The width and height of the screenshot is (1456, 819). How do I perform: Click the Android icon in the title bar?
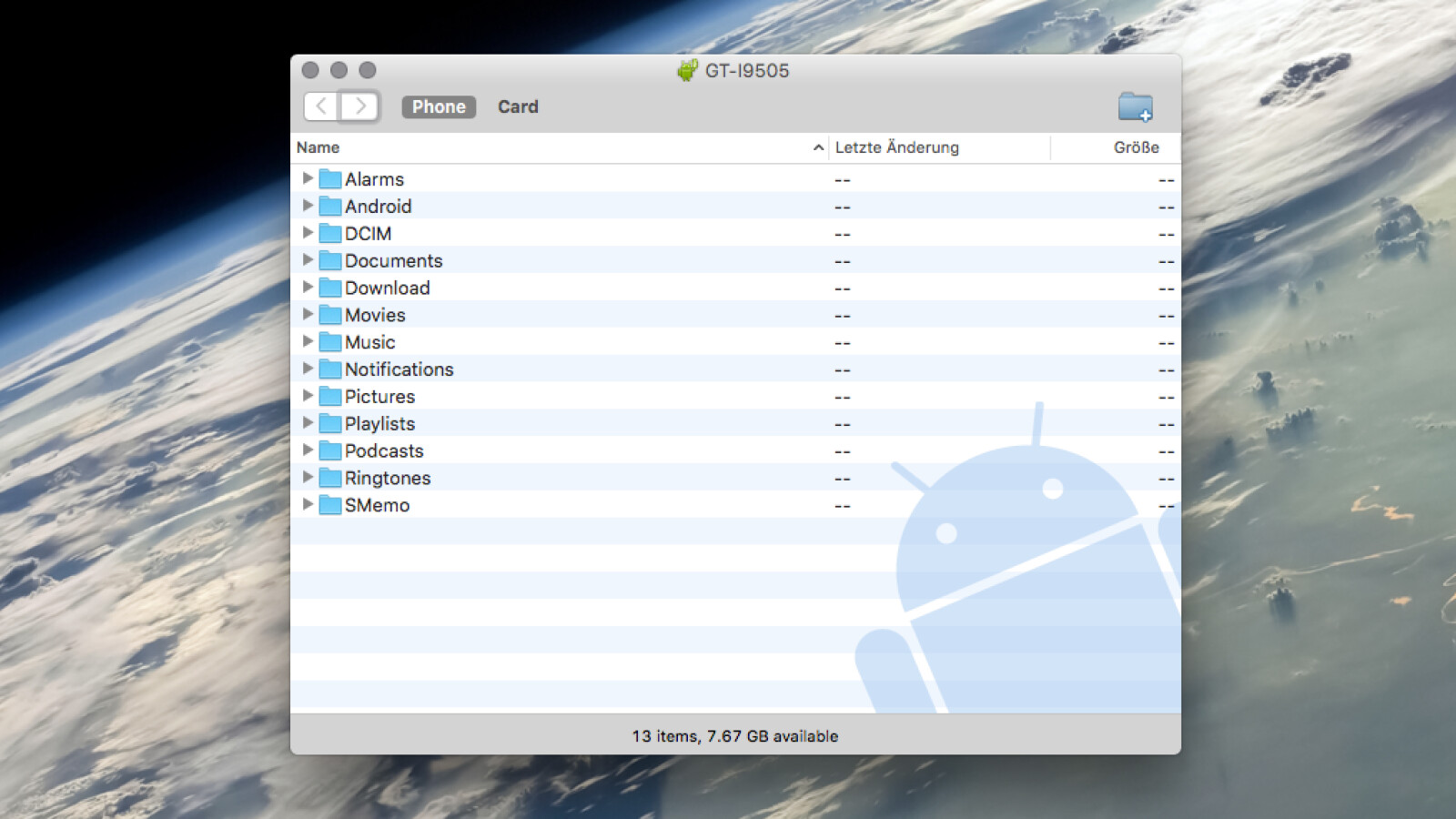click(x=687, y=70)
